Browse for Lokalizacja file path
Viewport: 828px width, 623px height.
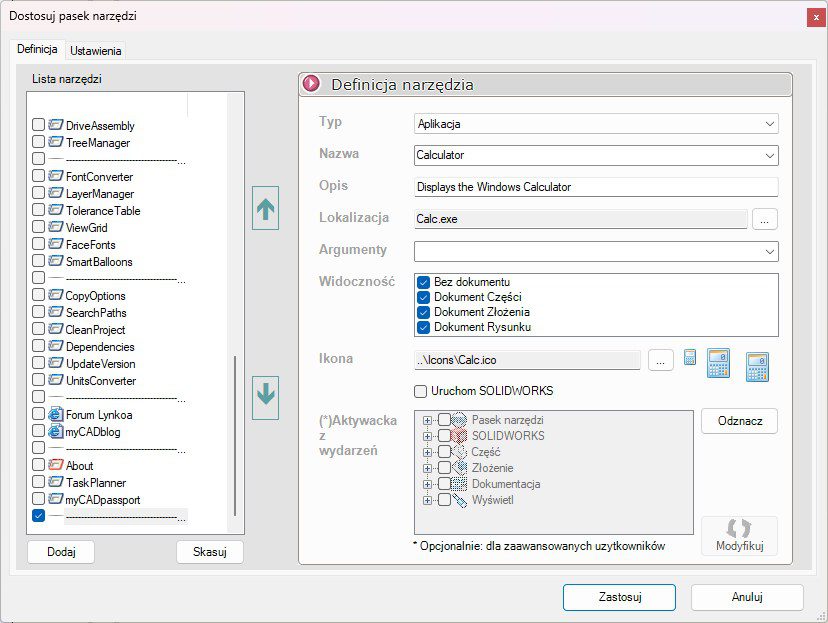point(765,220)
